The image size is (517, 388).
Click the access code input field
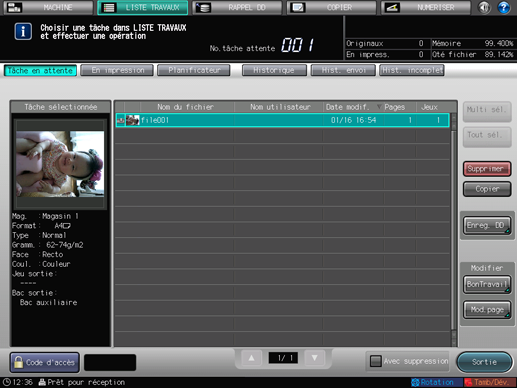click(x=110, y=362)
